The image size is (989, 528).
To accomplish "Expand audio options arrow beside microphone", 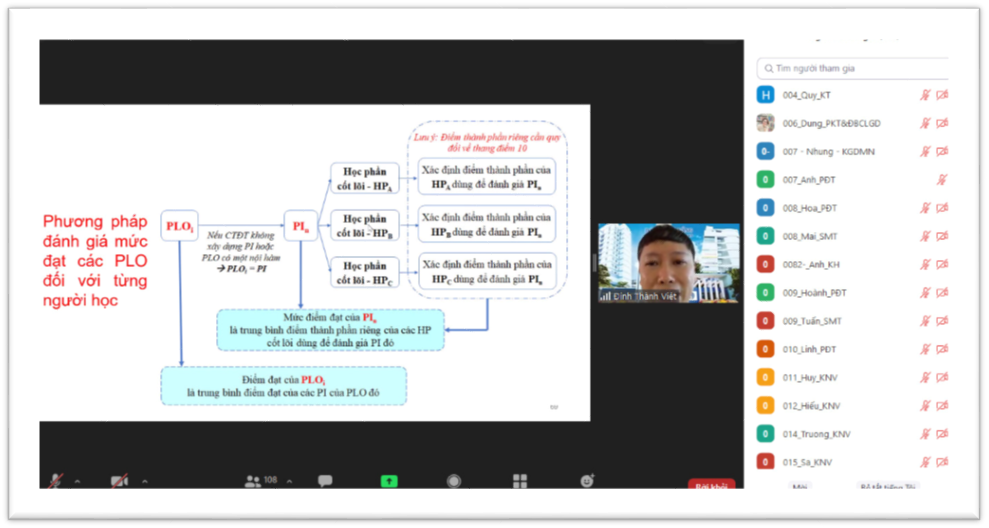I will pyautogui.click(x=78, y=481).
